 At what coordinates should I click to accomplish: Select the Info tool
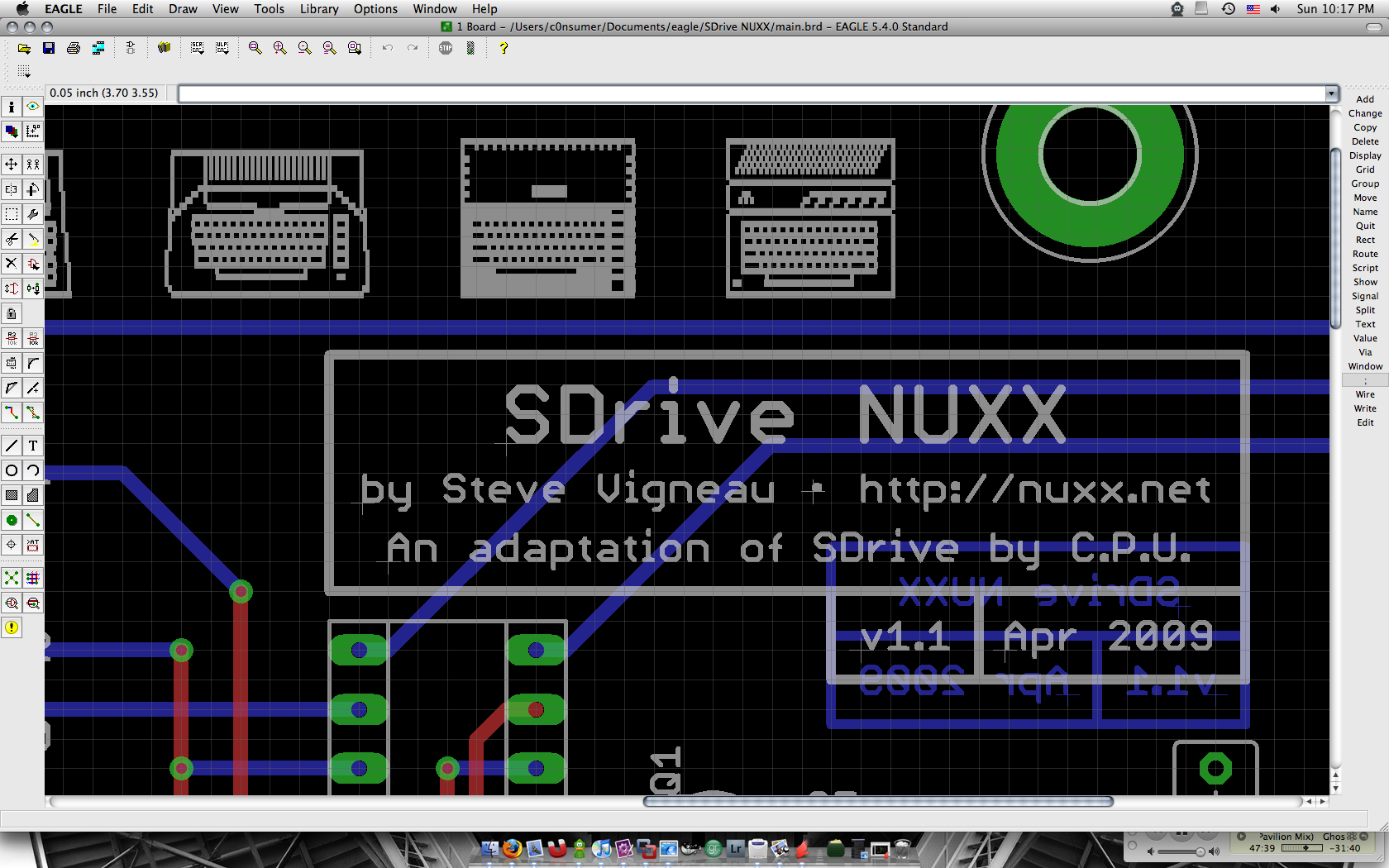(x=12, y=107)
